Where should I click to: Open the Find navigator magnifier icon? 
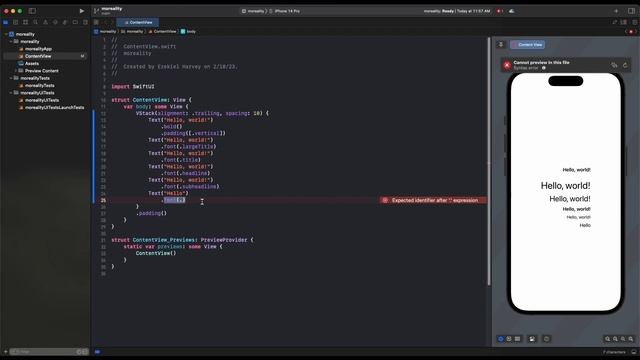click(36, 22)
